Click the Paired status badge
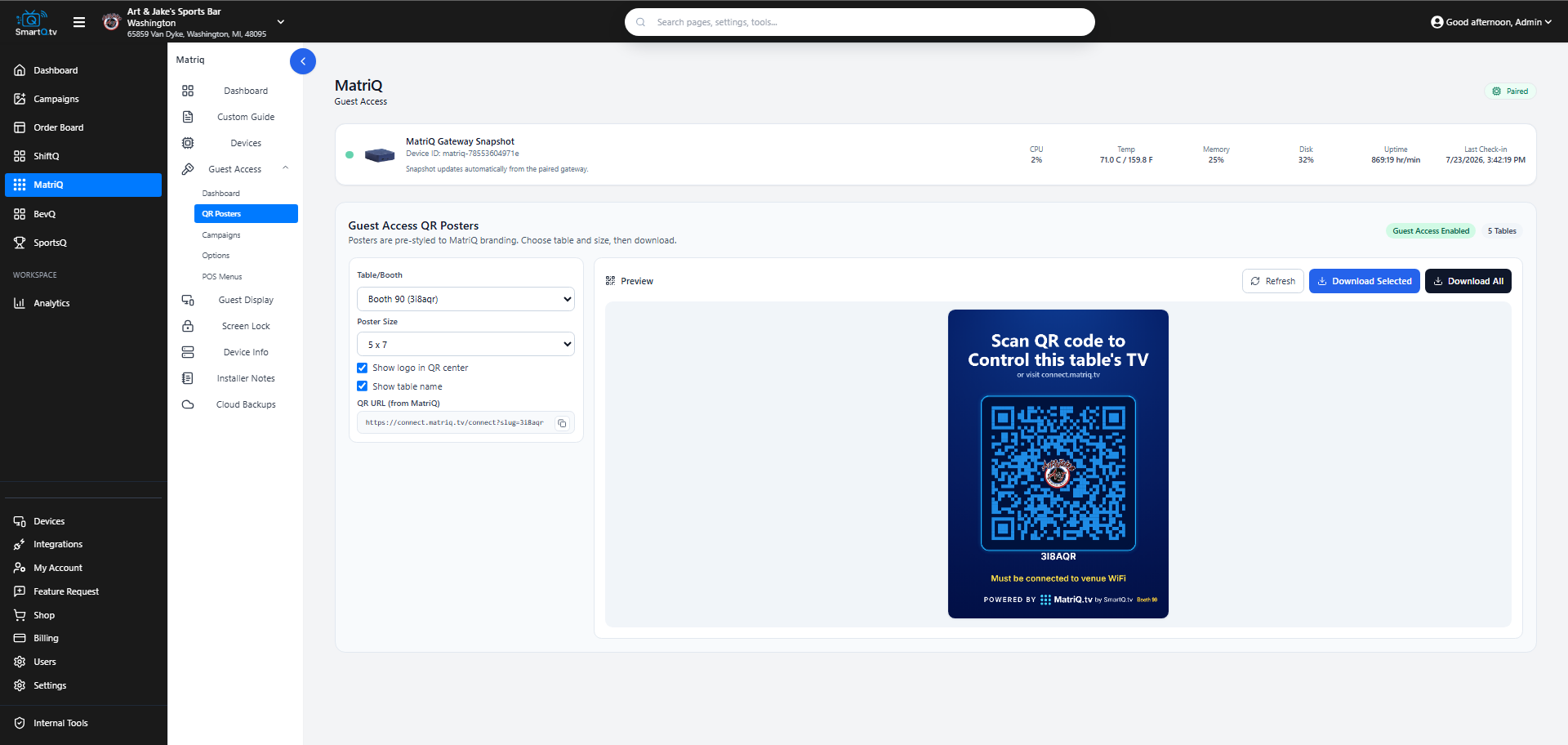 pyautogui.click(x=1510, y=91)
